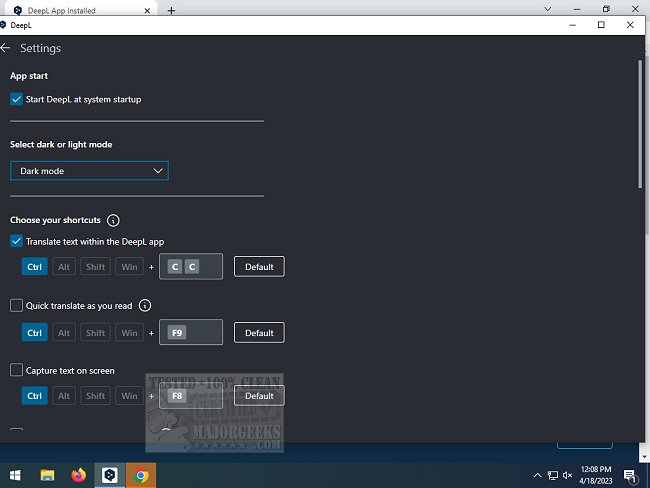The image size is (650, 488).
Task: Open File Explorer from the taskbar
Action: [47, 475]
